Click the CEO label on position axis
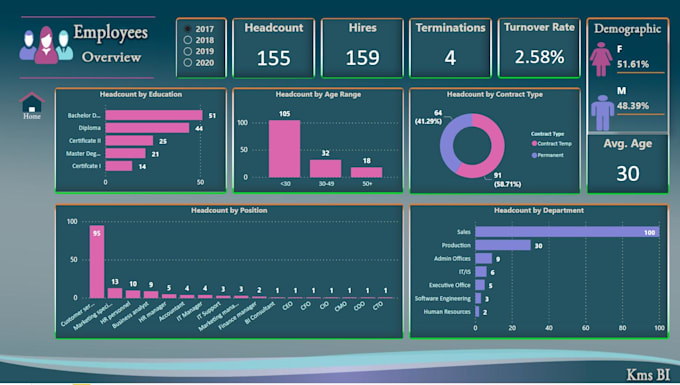Viewport: 680px width, 385px height. coord(288,306)
